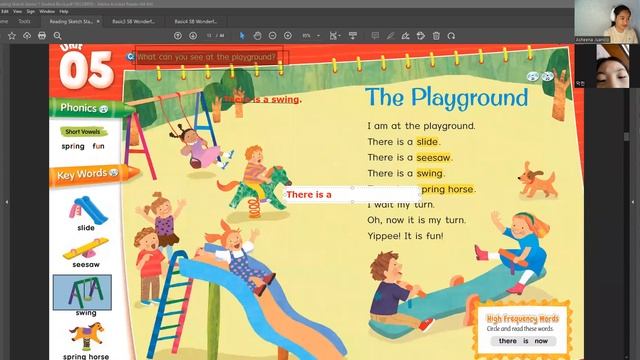Click the high frequency word 'now'

541,341
